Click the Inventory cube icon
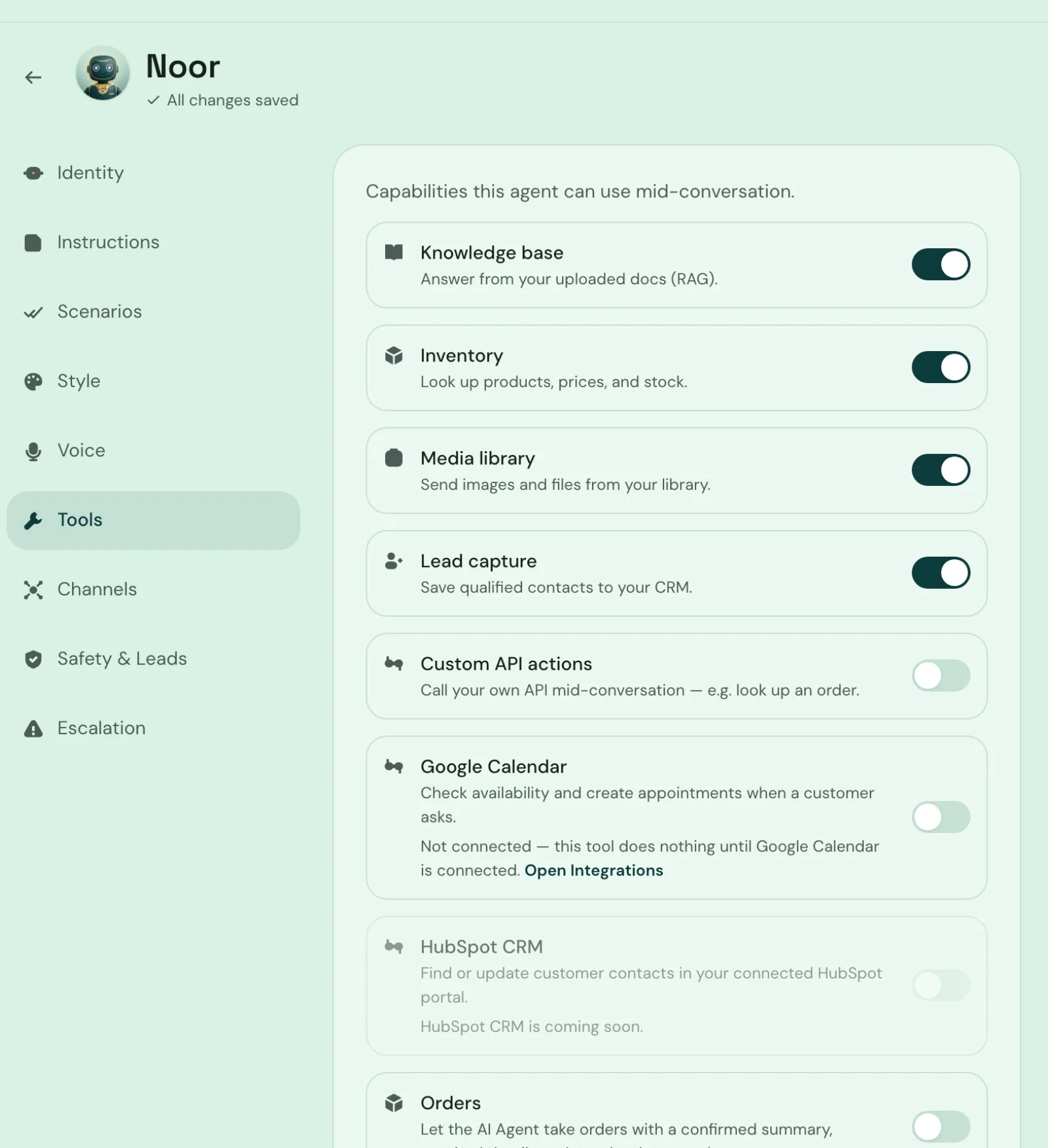Screen dimensions: 1048x1148 [394, 356]
